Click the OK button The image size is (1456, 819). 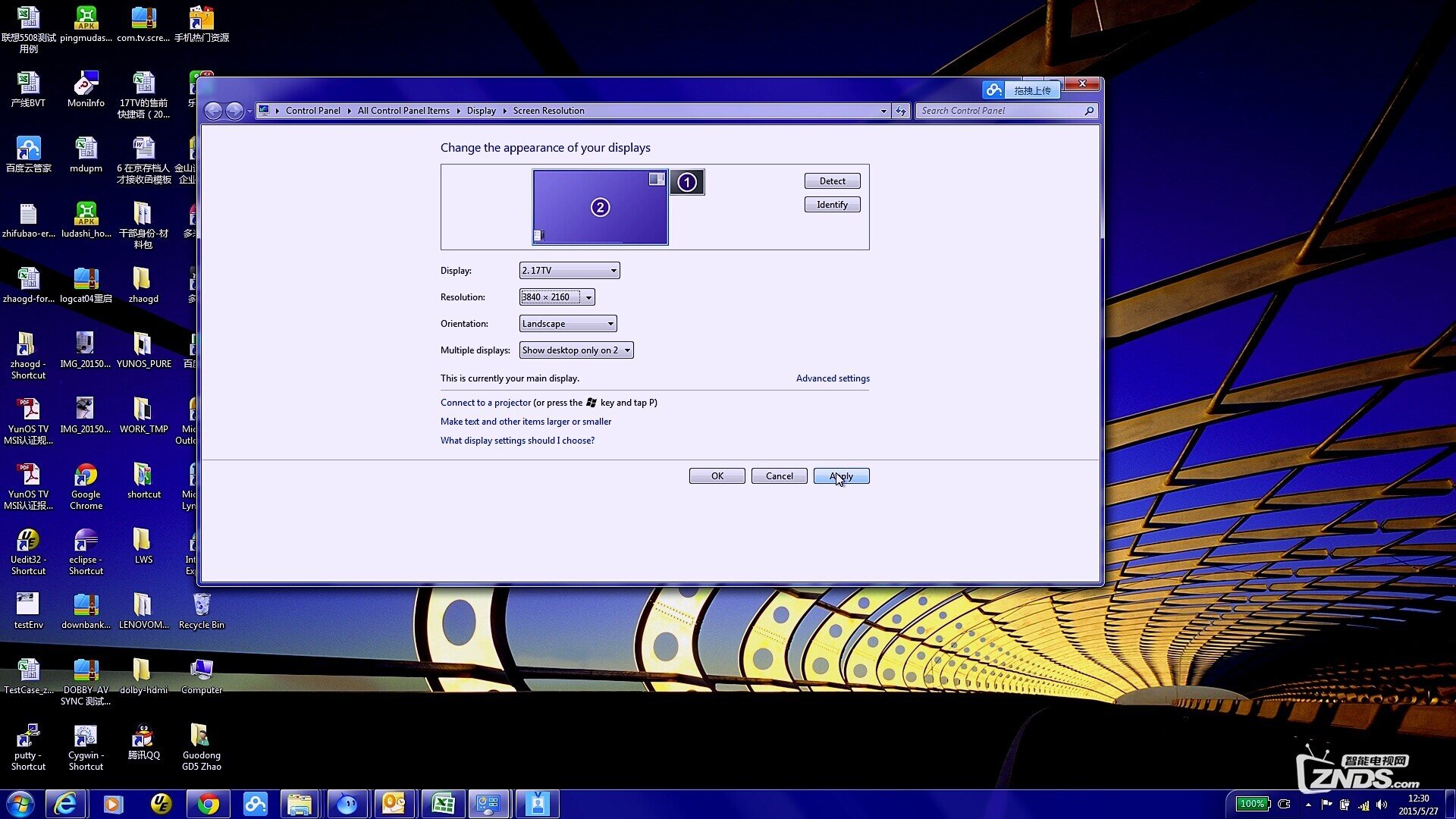[x=717, y=476]
